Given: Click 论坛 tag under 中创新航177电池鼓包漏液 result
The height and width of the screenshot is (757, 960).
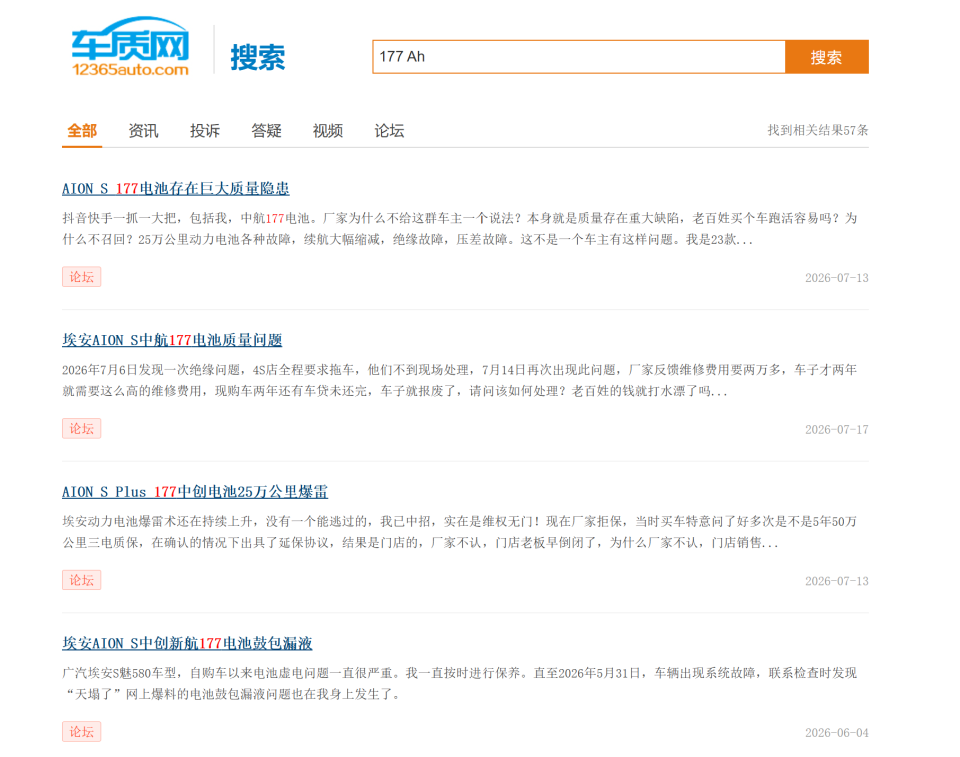Looking at the screenshot, I should pos(81,732).
